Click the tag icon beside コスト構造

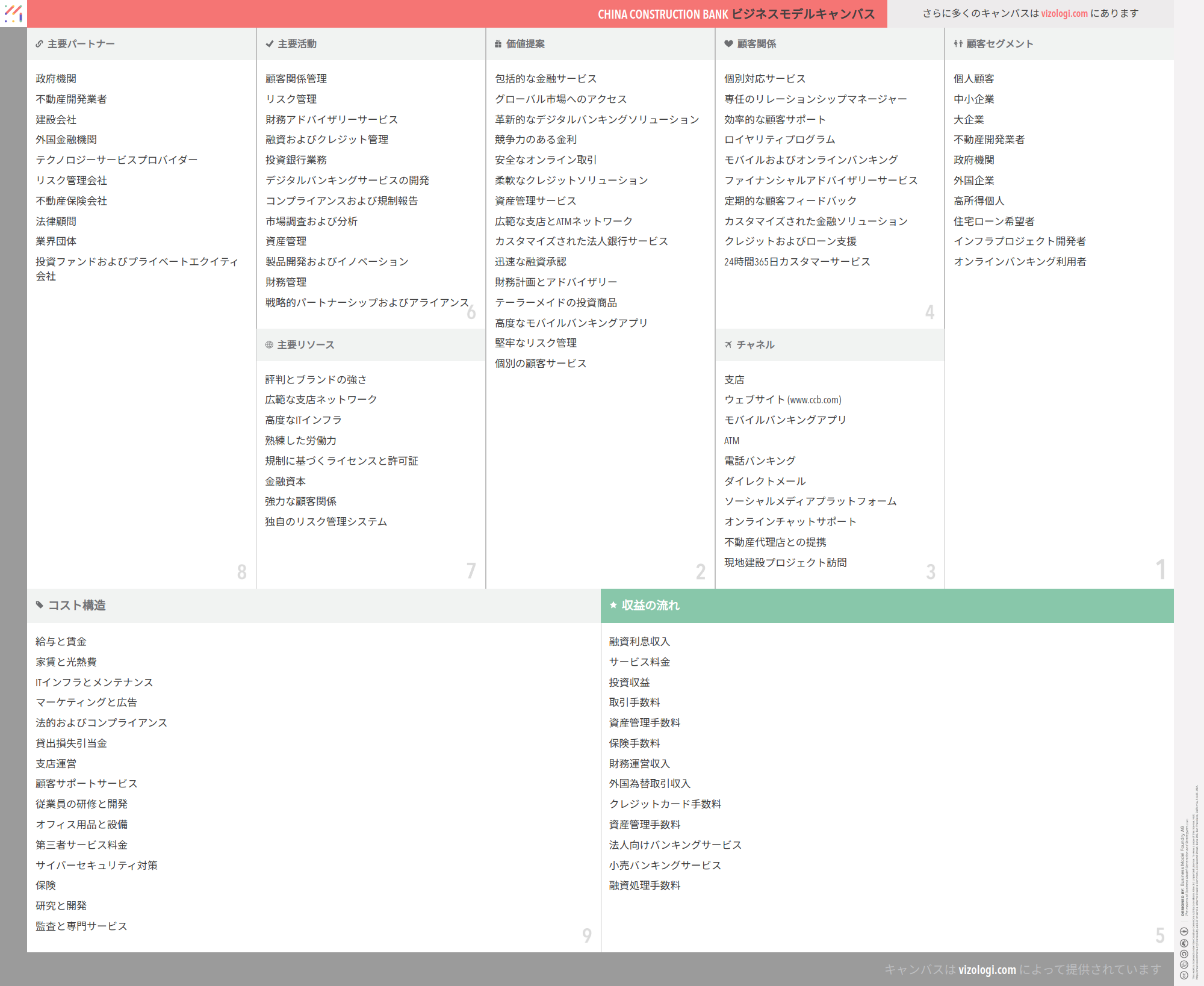coord(40,605)
